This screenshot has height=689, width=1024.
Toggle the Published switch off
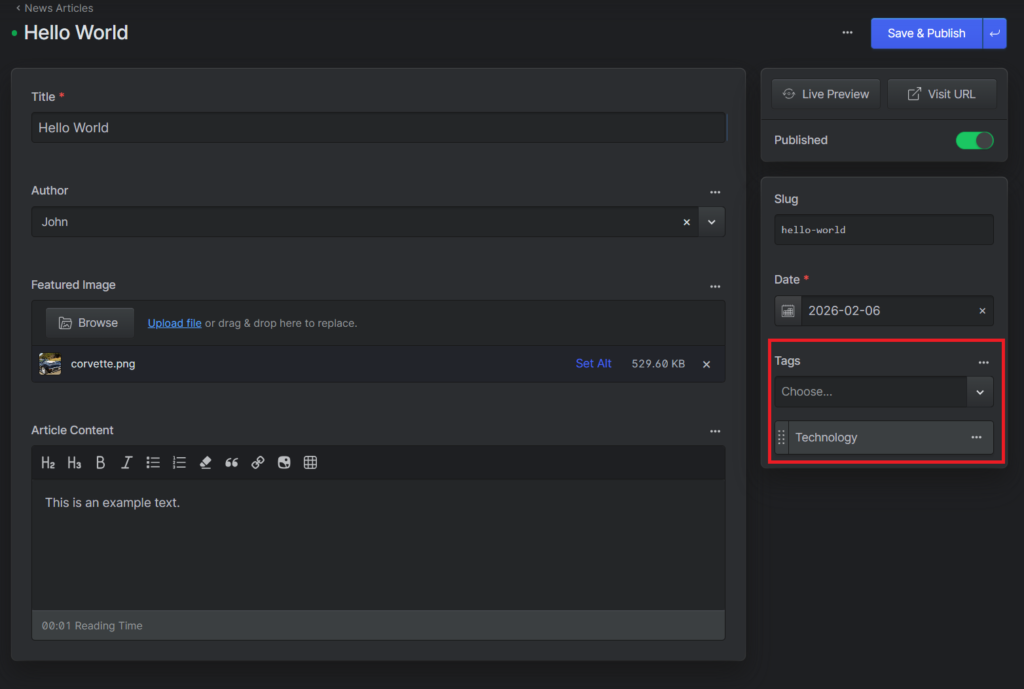(x=974, y=141)
